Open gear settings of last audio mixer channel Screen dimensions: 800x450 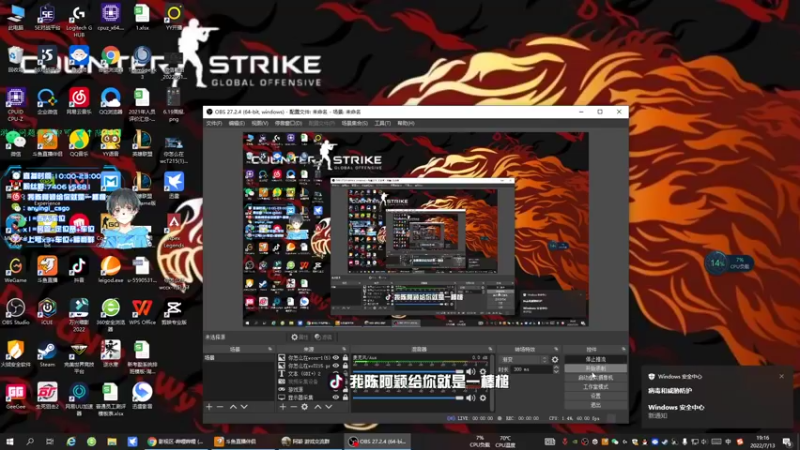coord(483,397)
